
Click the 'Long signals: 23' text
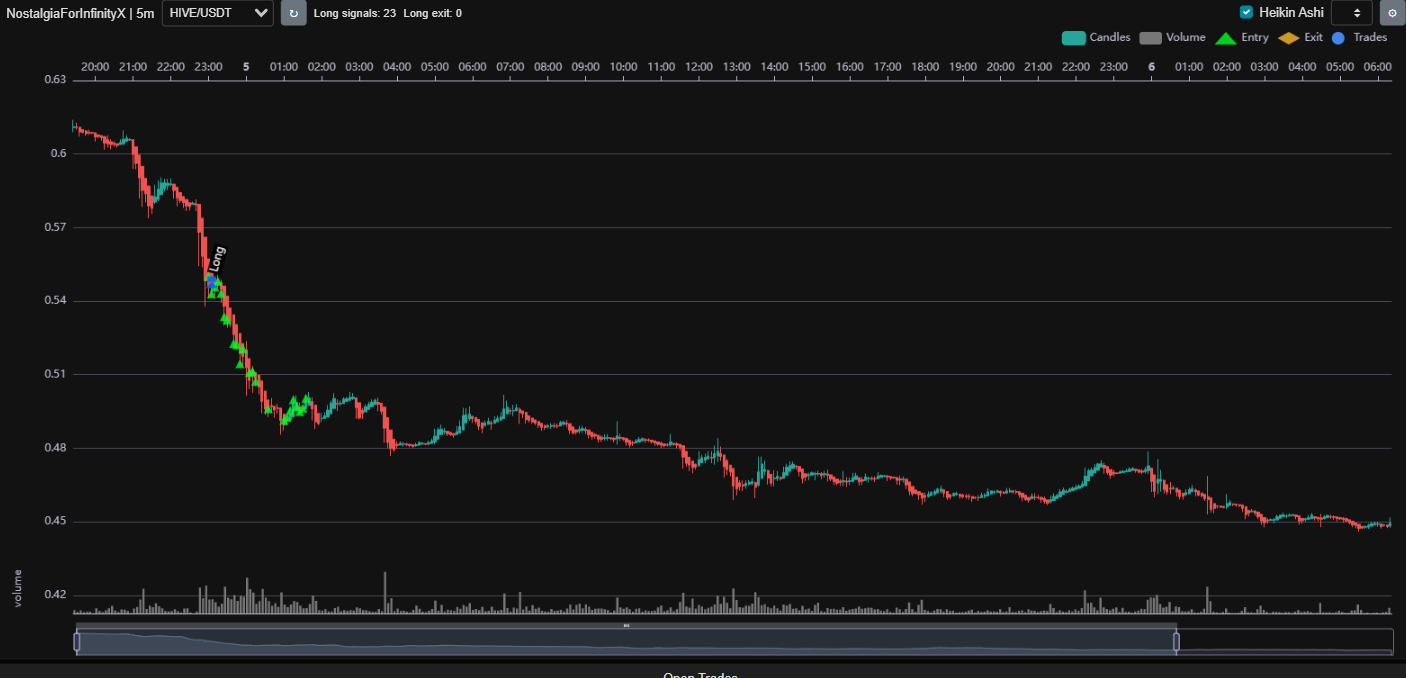[x=355, y=13]
